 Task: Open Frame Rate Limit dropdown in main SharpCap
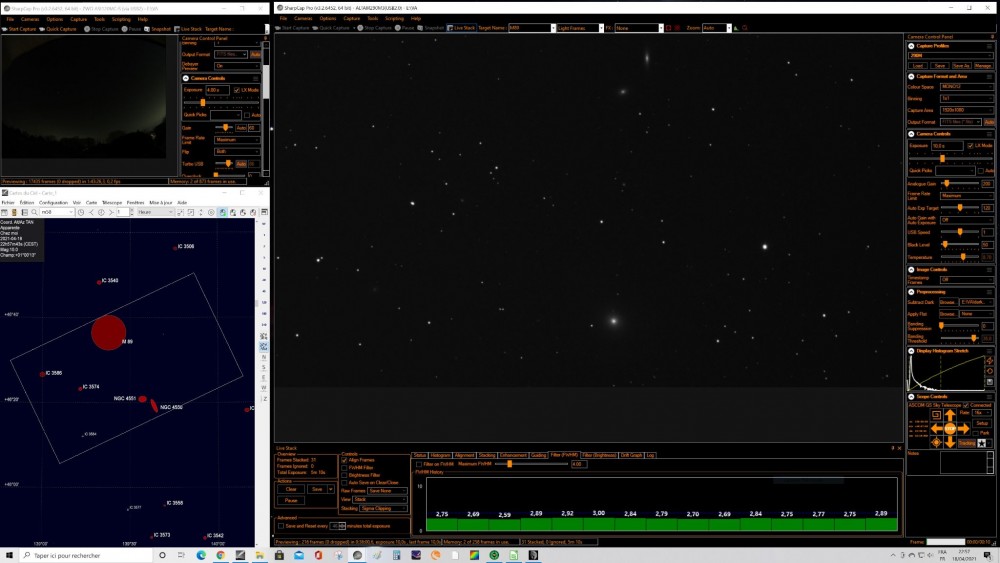[967, 196]
